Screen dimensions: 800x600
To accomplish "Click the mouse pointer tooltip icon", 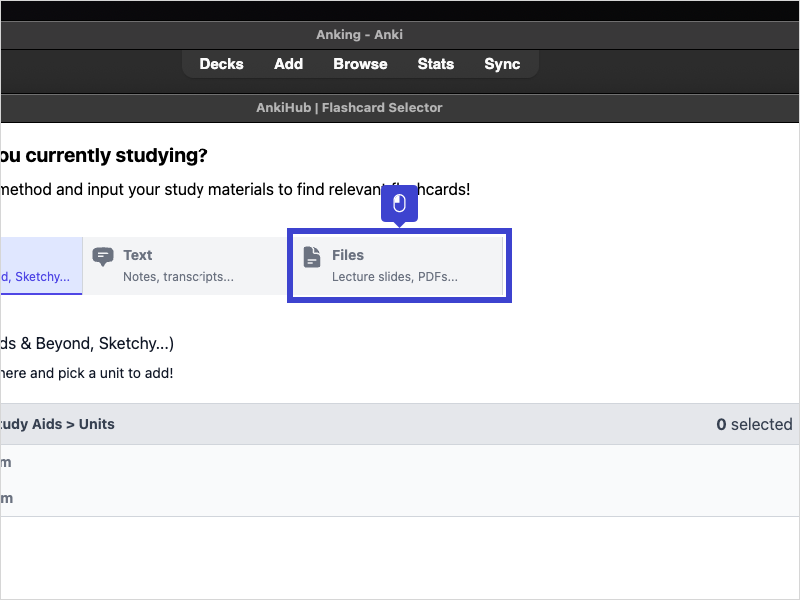I will [x=399, y=204].
